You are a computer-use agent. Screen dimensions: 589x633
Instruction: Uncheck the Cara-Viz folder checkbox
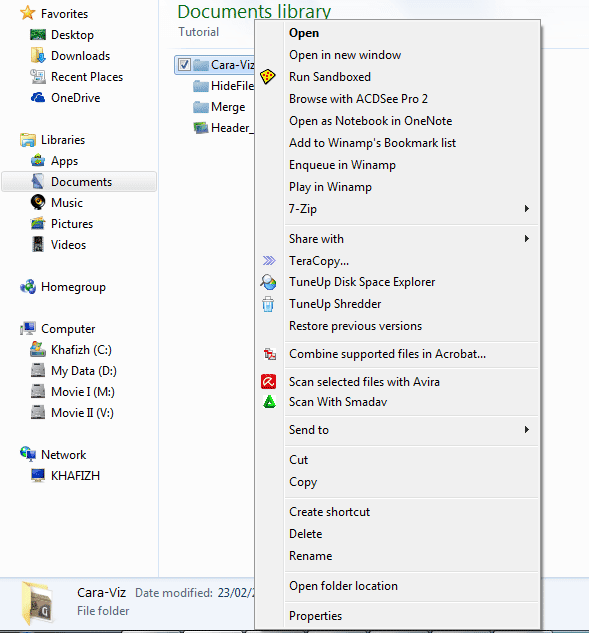pos(184,65)
